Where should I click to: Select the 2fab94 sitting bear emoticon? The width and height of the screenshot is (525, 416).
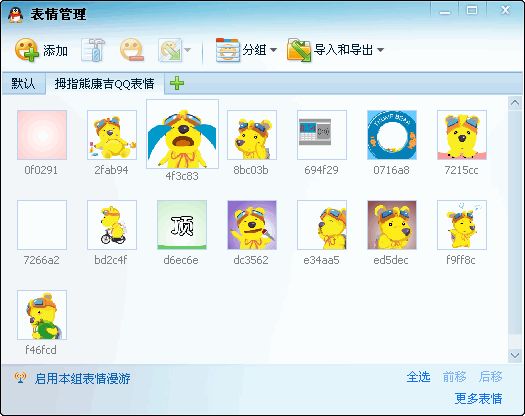[x=112, y=135]
